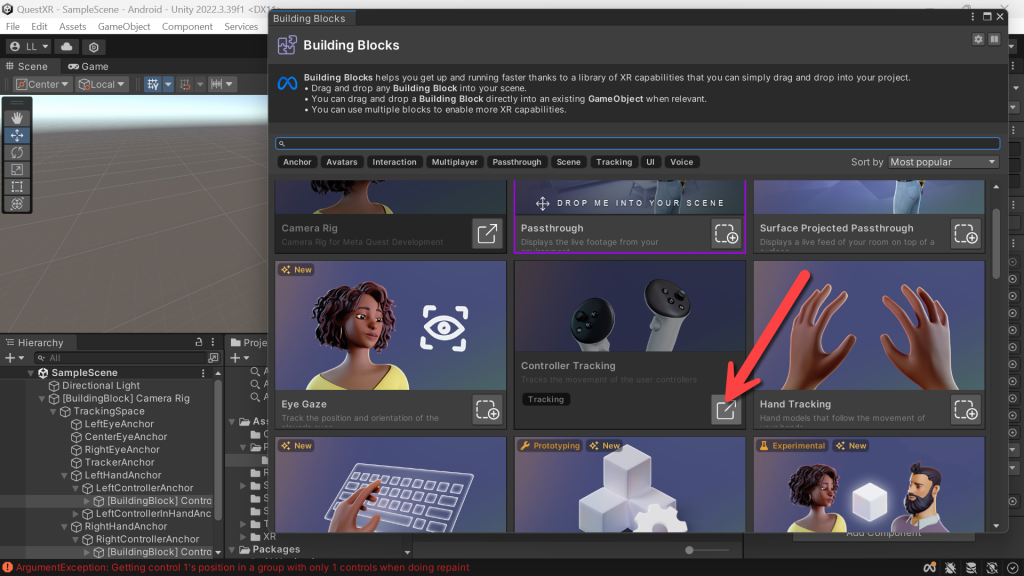The image size is (1024, 576).
Task: Open the Building Blocks documentation icon
Action: [x=994, y=39]
